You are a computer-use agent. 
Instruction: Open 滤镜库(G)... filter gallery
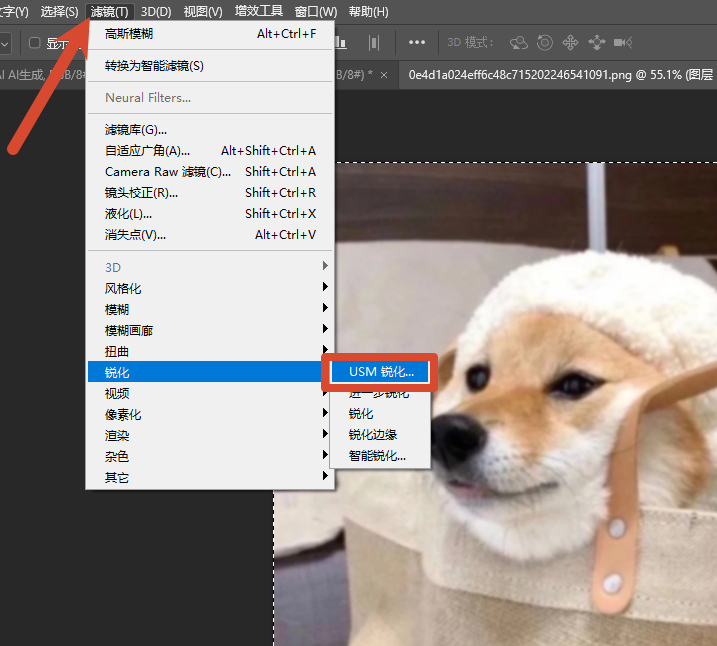tap(210, 130)
